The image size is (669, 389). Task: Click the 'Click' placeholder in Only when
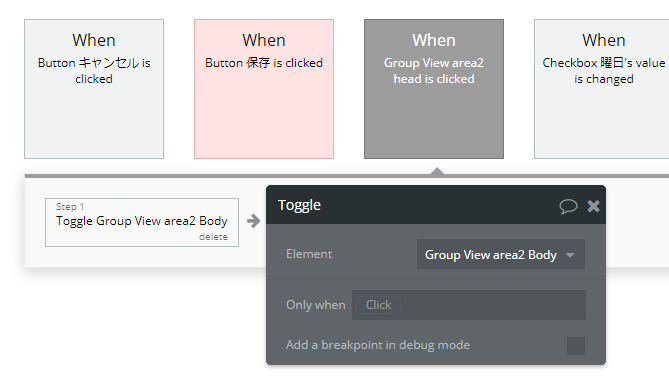[x=378, y=305]
